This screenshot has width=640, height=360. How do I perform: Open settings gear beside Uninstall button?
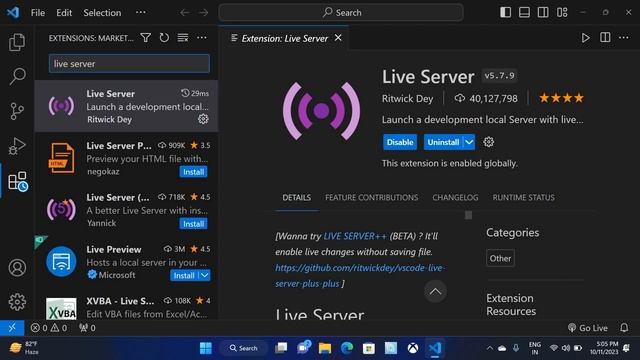tap(489, 142)
